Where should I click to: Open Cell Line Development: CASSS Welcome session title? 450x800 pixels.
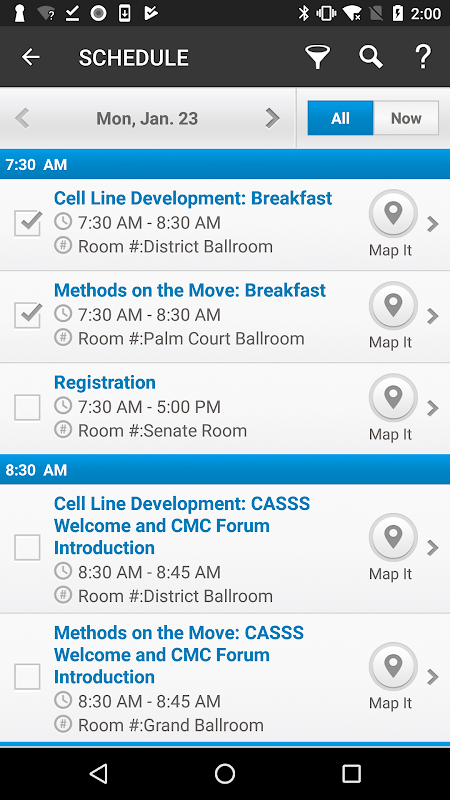[x=182, y=526]
